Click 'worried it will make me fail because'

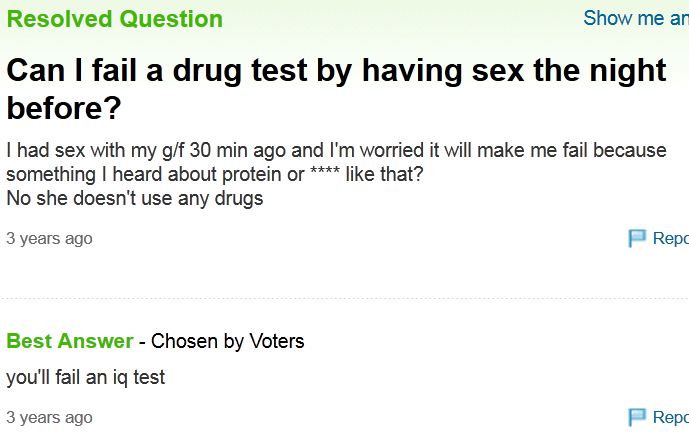(513, 150)
